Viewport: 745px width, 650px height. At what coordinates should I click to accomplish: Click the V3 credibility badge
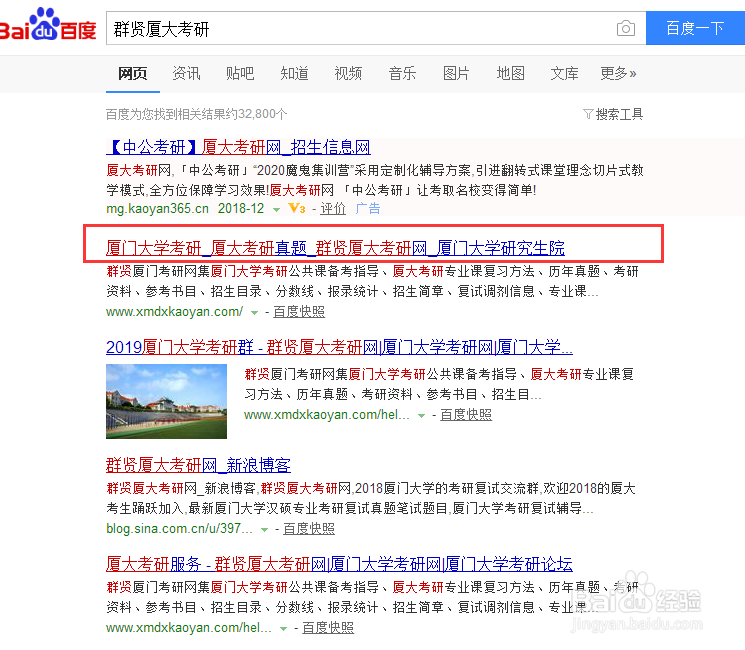297,208
